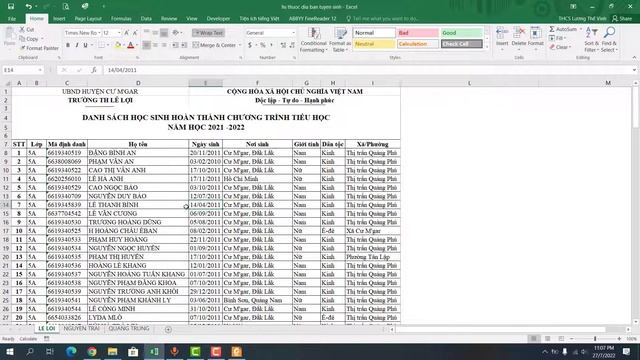Click the Insert Function fx icon
The height and width of the screenshot is (360, 640).
click(94, 70)
